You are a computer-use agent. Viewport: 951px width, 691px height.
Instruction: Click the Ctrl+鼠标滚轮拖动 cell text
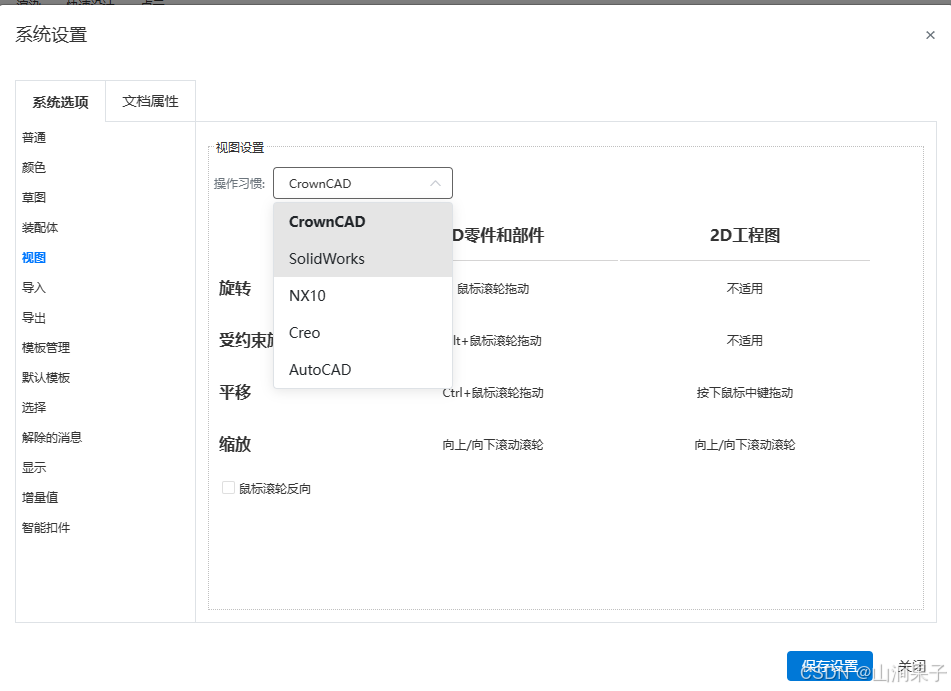492,393
